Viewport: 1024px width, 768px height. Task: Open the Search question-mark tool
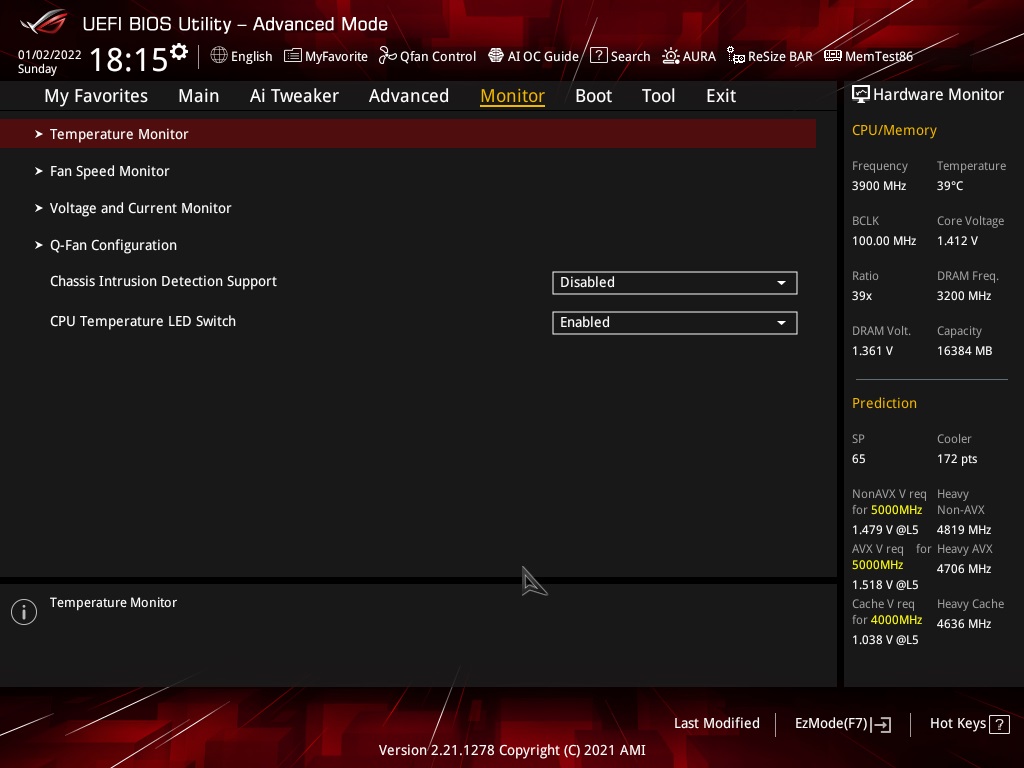coord(598,56)
